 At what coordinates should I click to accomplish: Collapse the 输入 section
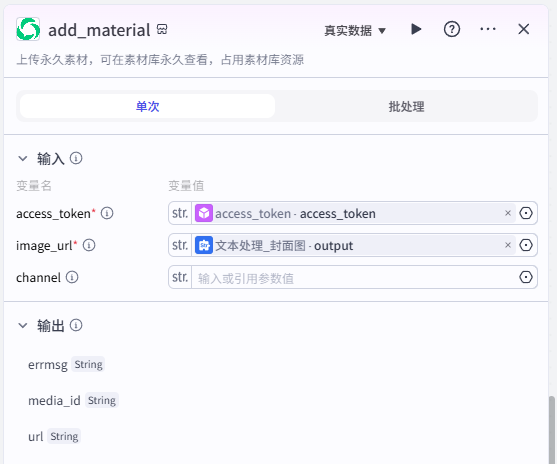click(x=23, y=158)
